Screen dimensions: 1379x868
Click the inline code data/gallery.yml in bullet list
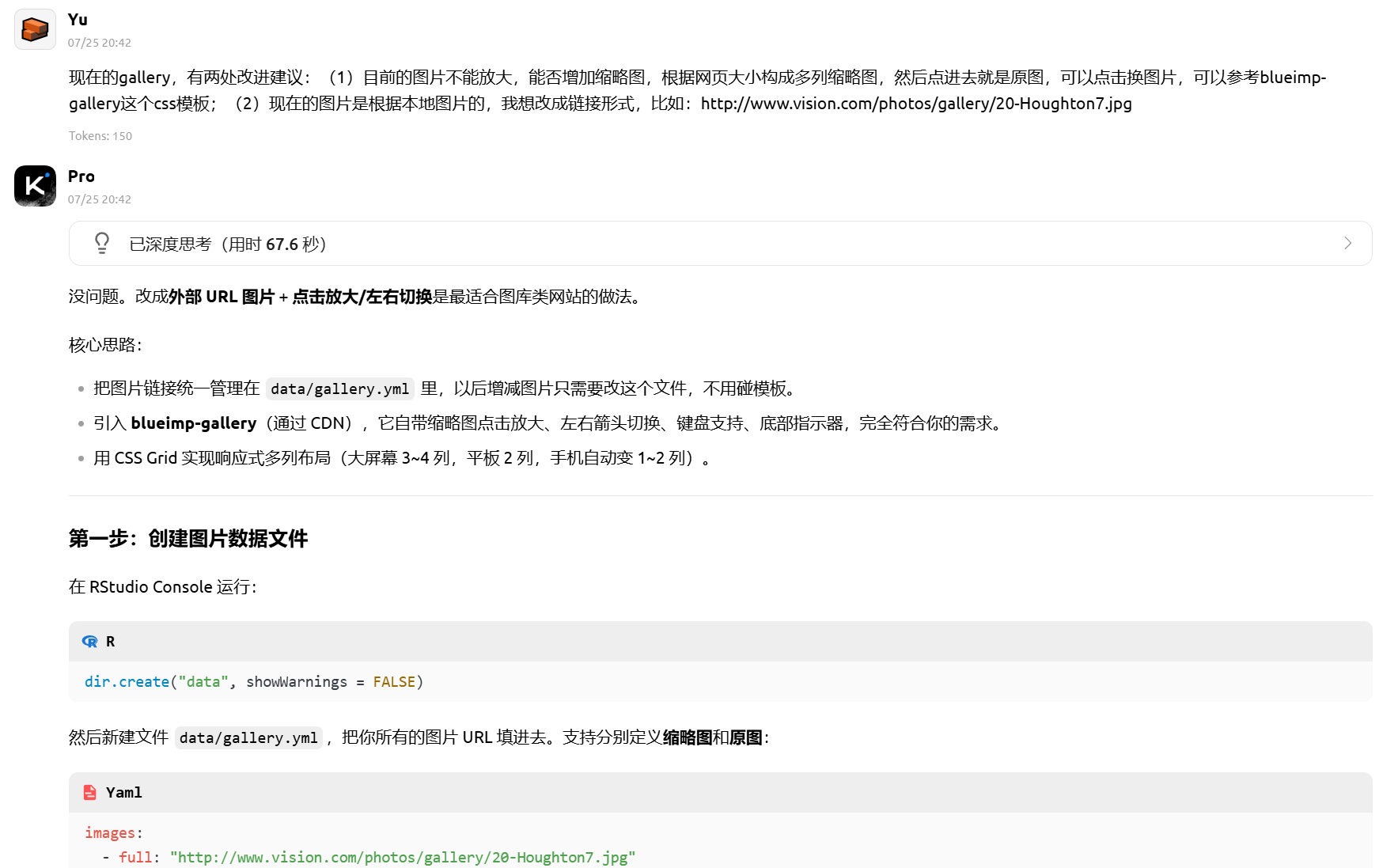tap(340, 389)
